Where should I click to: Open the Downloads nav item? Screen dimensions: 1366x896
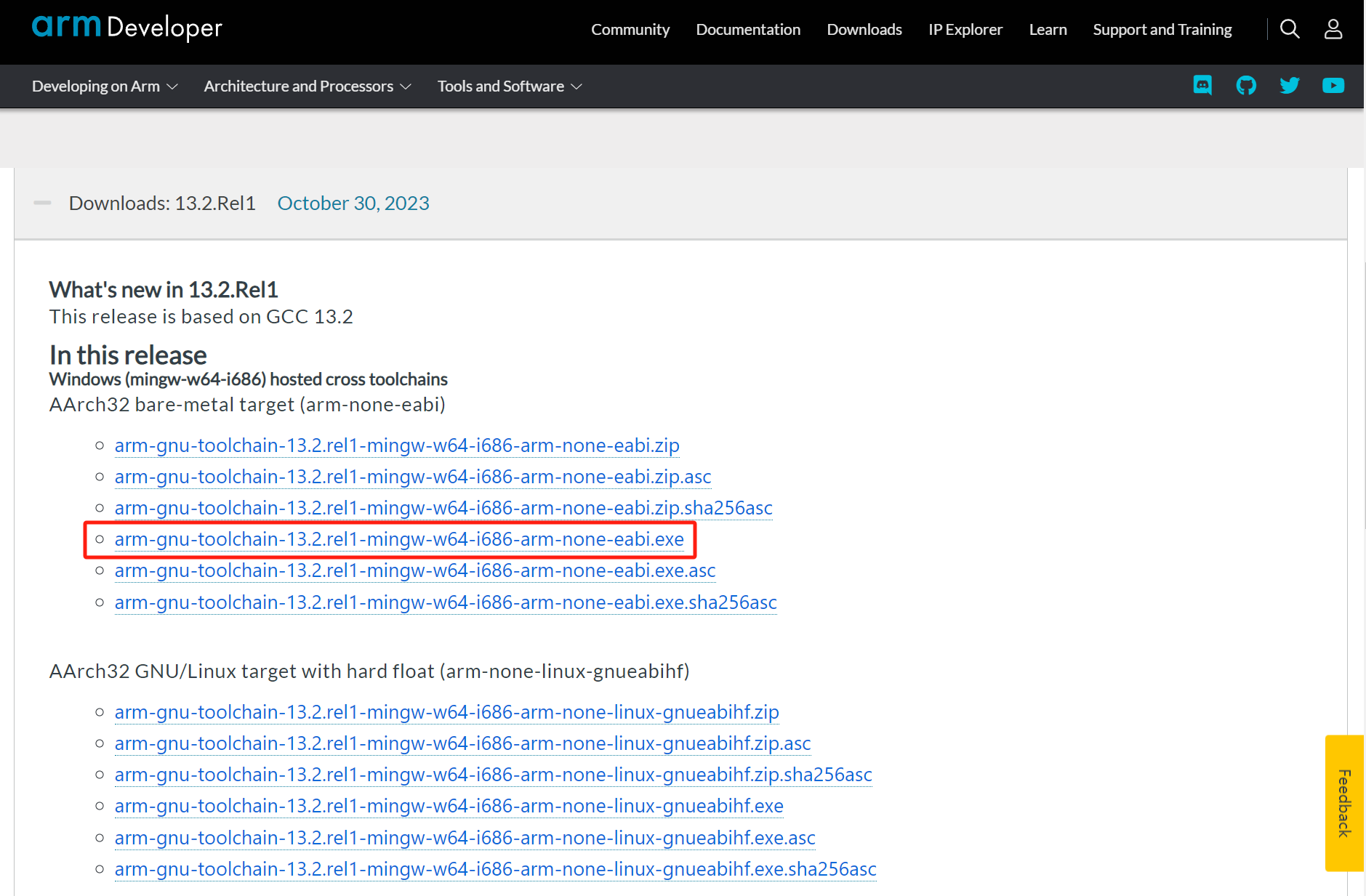(x=864, y=29)
